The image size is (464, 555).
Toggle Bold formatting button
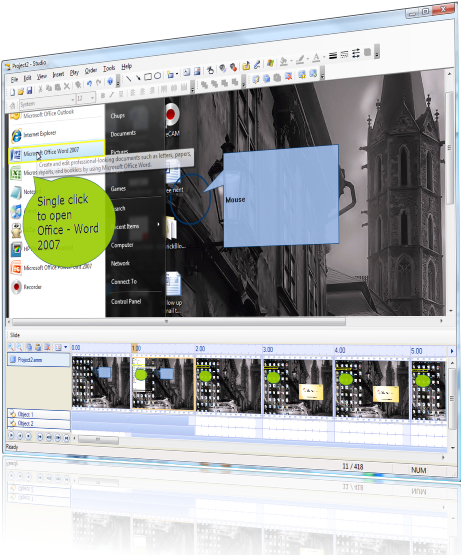(103, 95)
